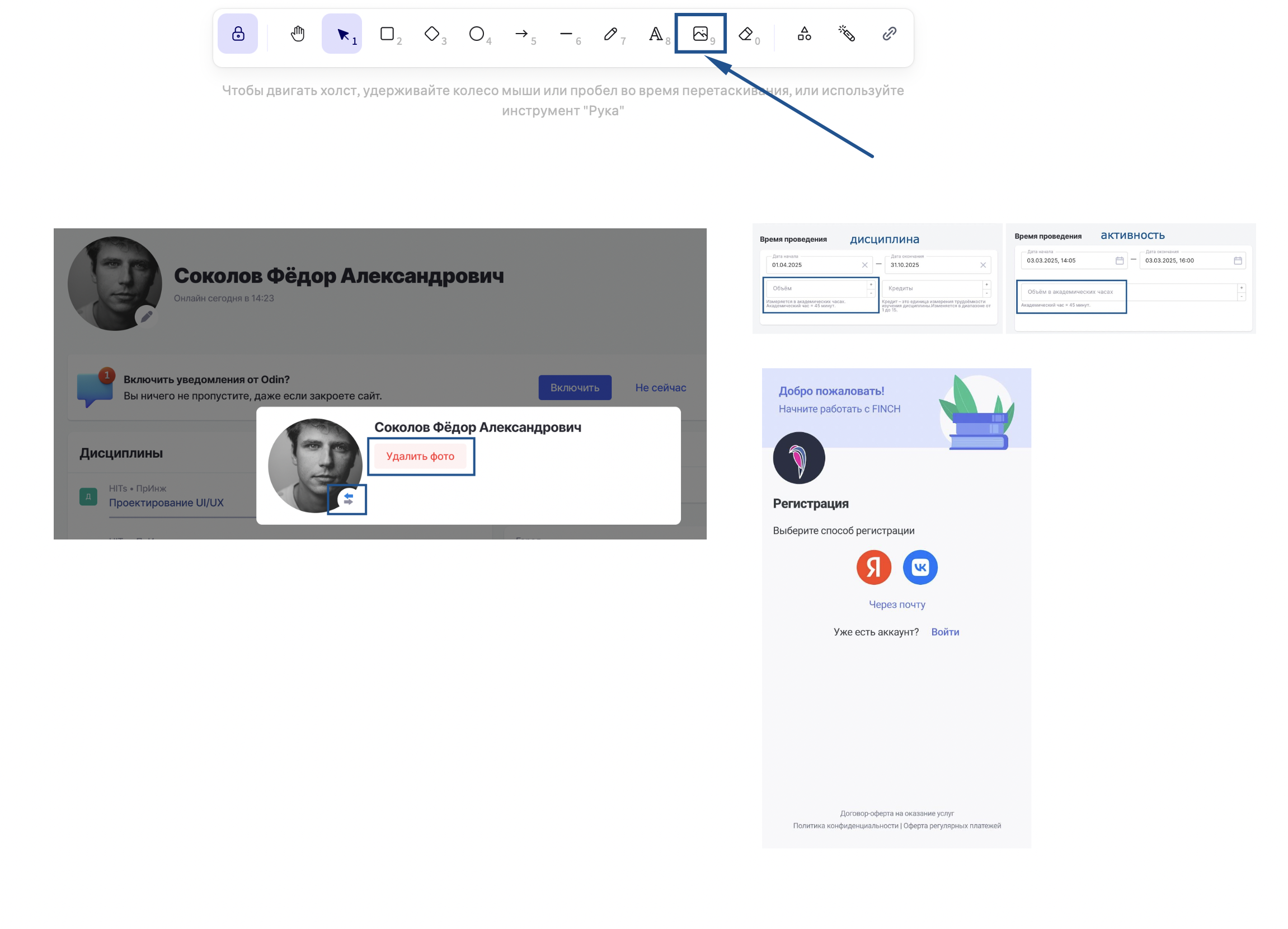Select the Text tool

pyautogui.click(x=655, y=34)
